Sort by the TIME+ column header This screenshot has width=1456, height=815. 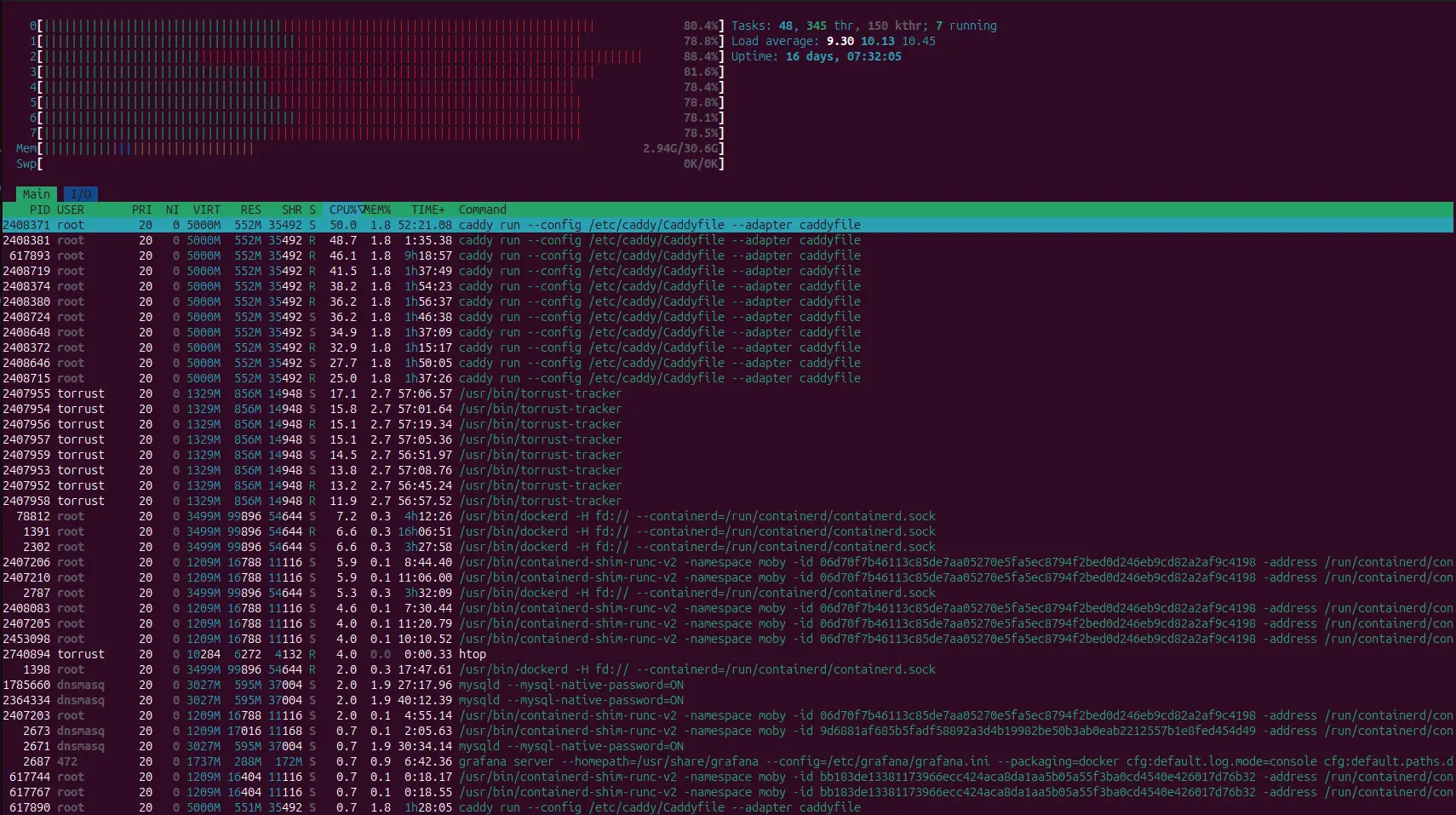pyautogui.click(x=428, y=209)
